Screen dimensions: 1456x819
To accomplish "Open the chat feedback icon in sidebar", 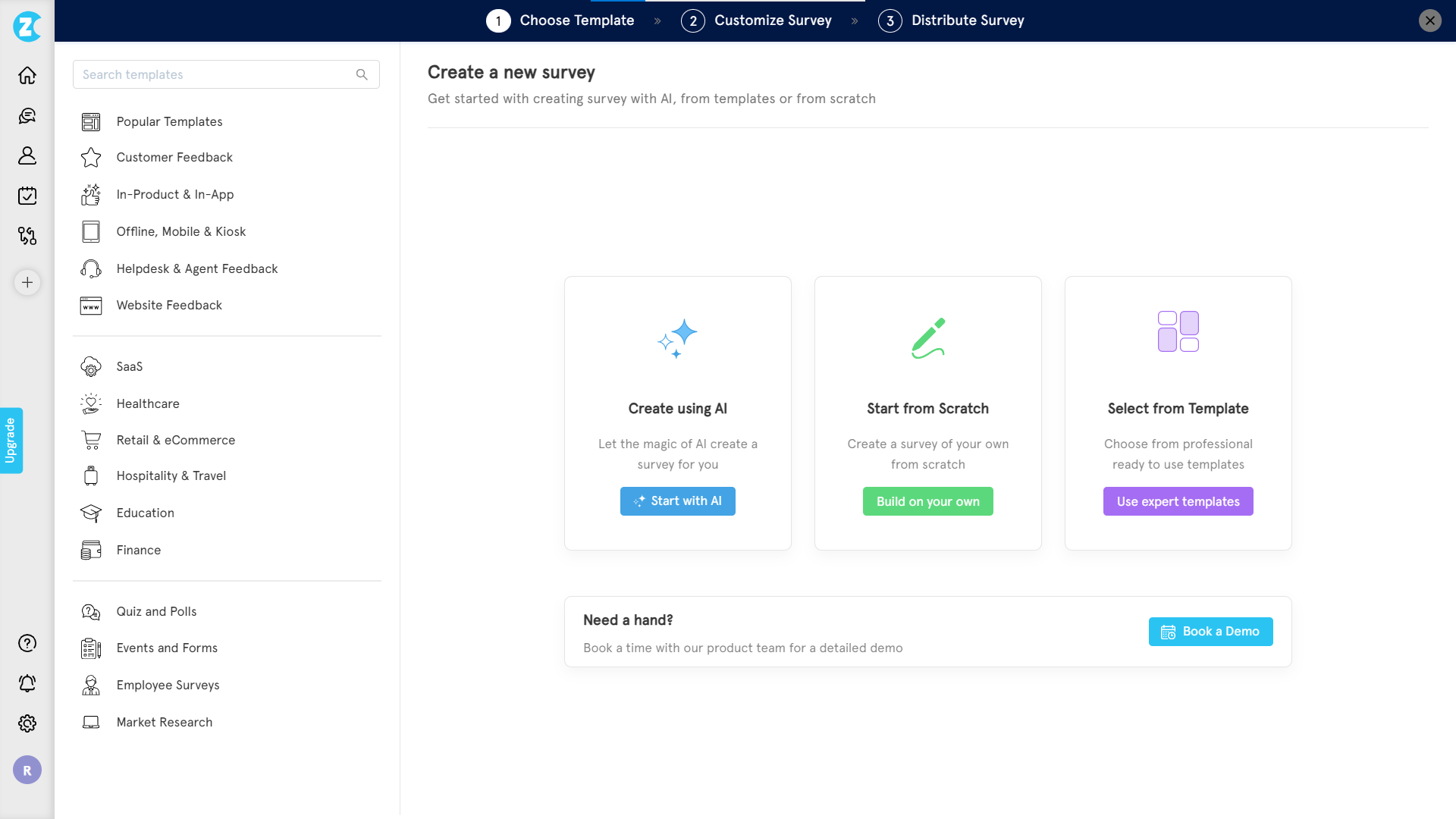I will (27, 116).
